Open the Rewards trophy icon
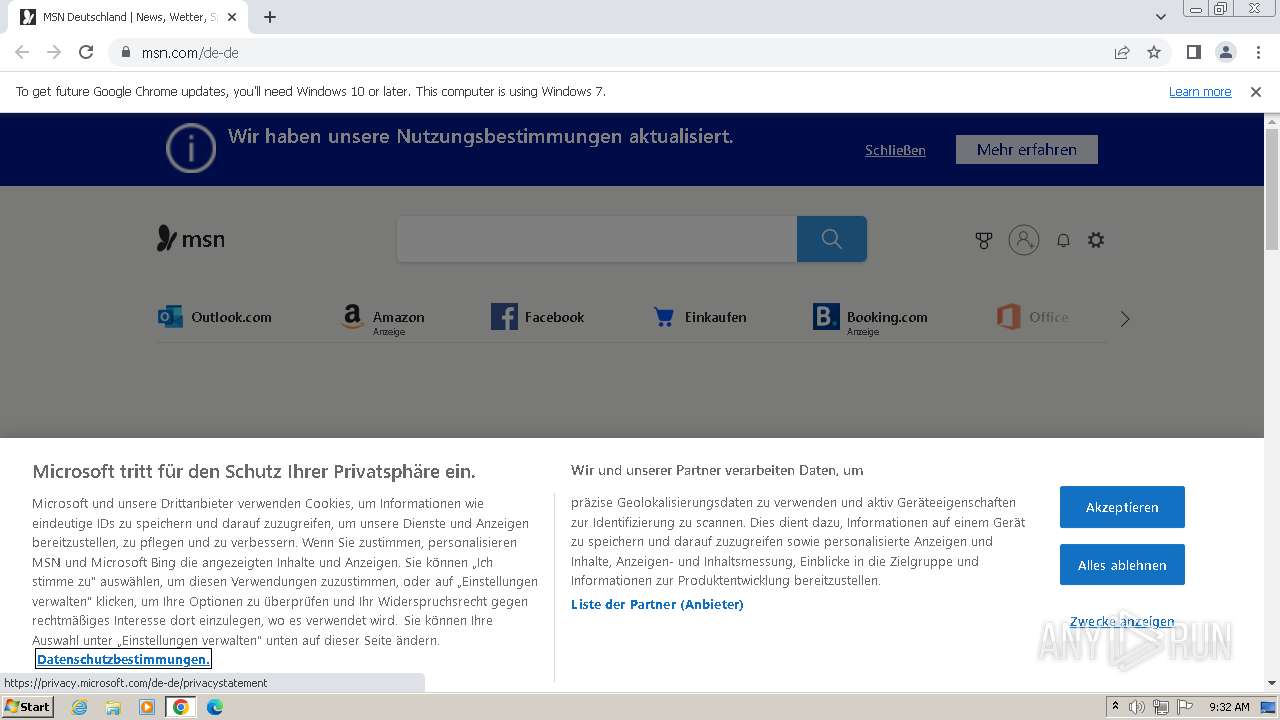This screenshot has height=720, width=1280. pos(984,240)
